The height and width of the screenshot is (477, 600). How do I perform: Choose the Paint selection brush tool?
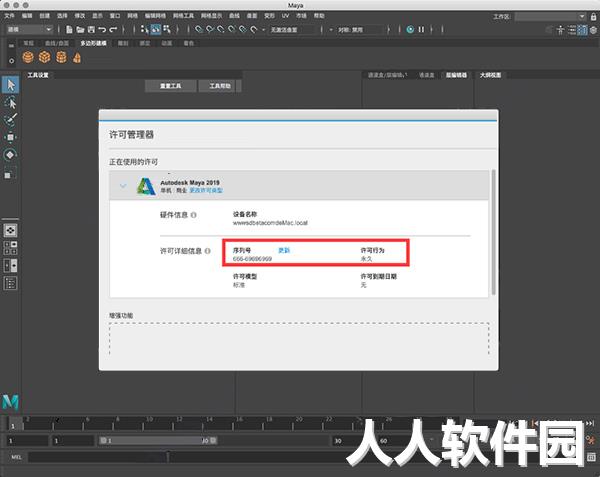[10, 120]
